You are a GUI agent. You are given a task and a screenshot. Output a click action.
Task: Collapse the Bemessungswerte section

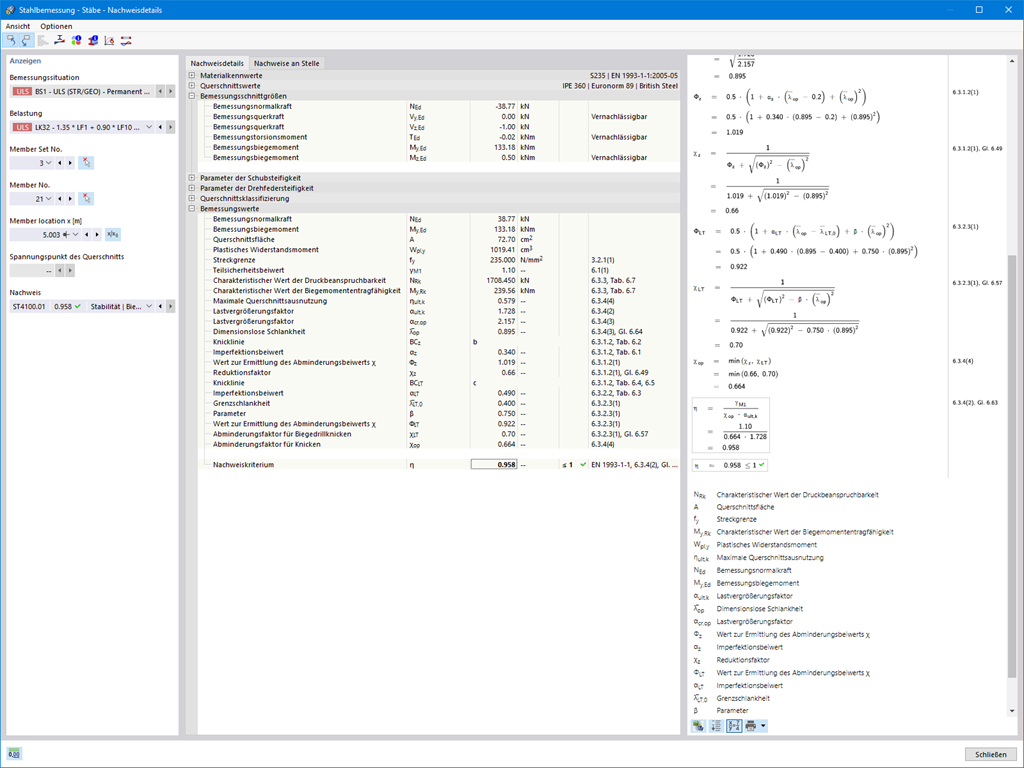192,208
